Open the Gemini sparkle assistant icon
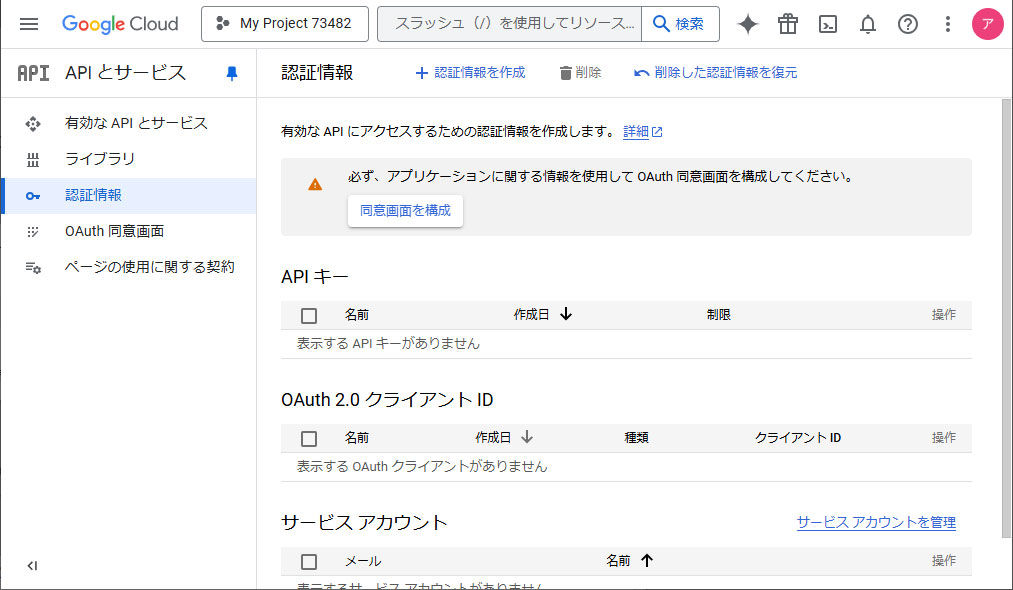1013x590 pixels. tap(747, 24)
